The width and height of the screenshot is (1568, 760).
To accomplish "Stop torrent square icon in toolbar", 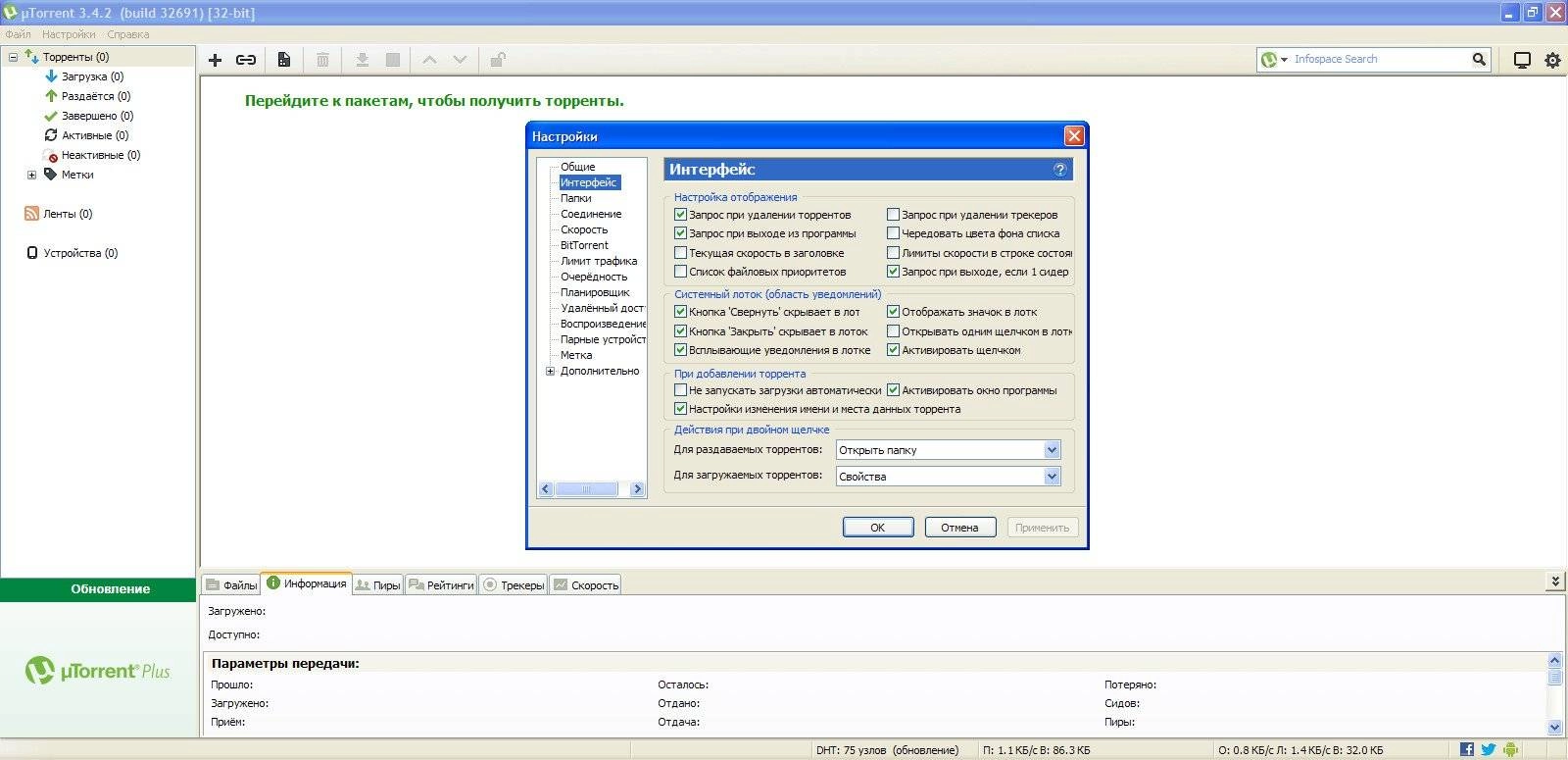I will pos(393,60).
